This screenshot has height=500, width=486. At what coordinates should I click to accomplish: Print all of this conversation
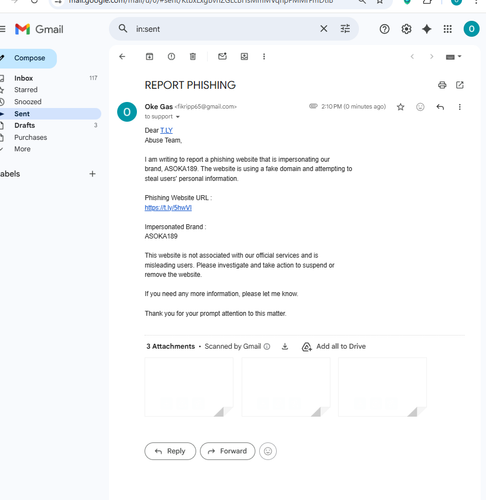(442, 85)
